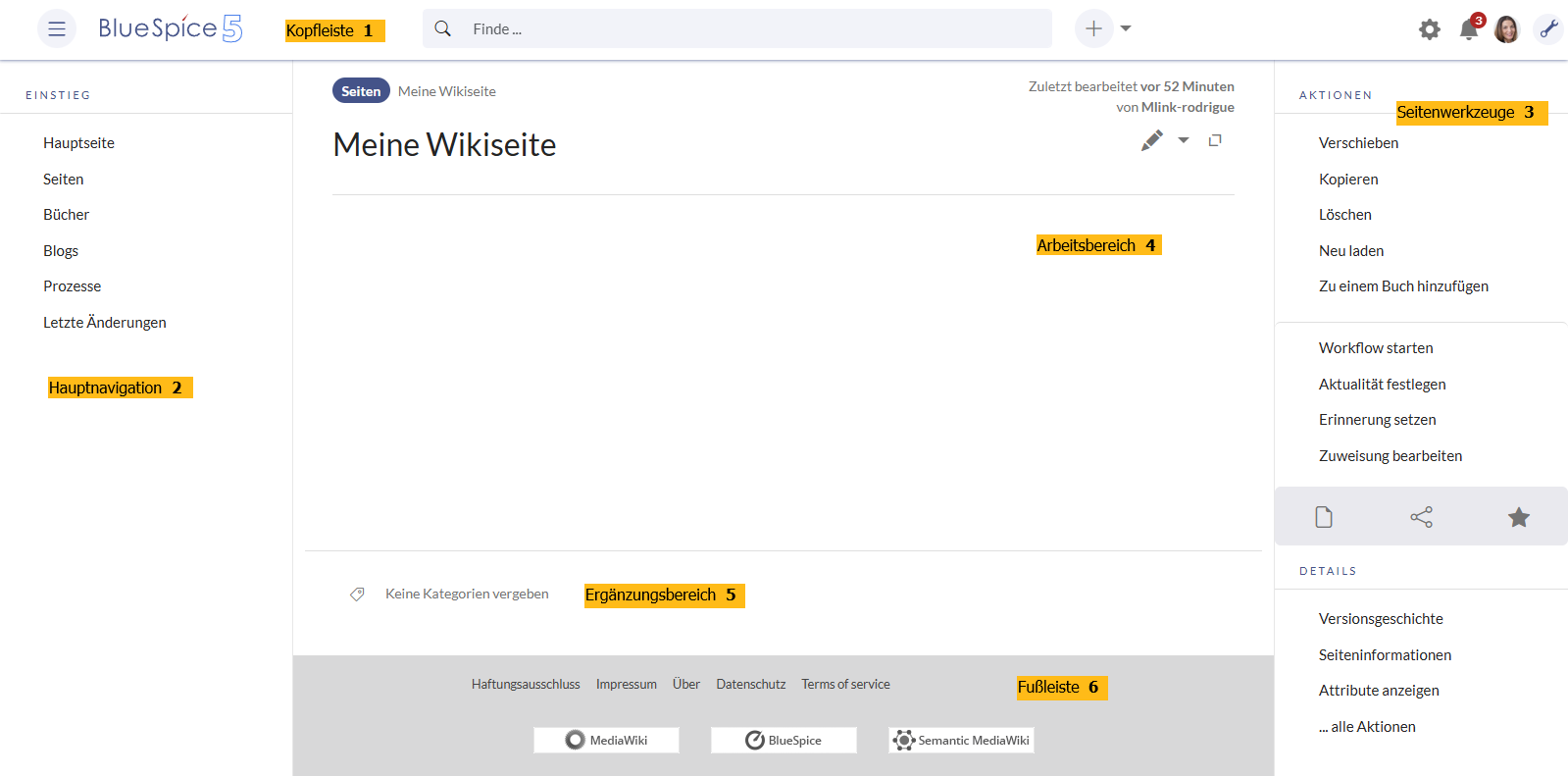This screenshot has width=1568, height=776.
Task: Expand the dropdown arrow beside the plus button
Action: (1126, 28)
